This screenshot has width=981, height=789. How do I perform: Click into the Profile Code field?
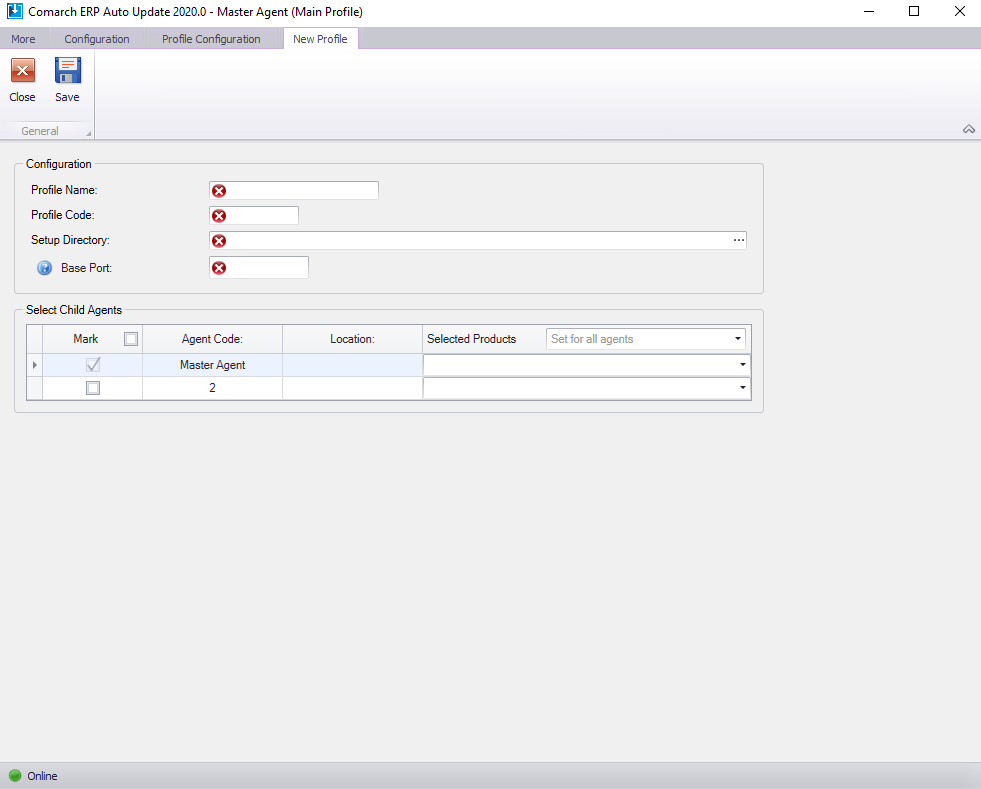254,215
